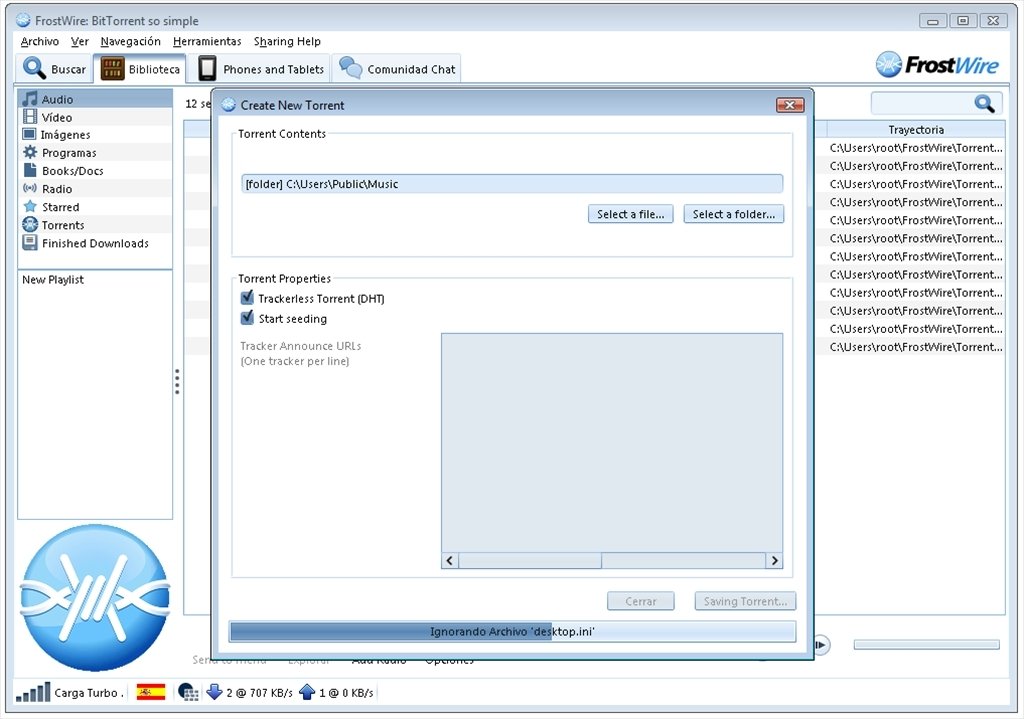Sort by the Trayectoria column header
This screenshot has width=1024, height=719.
[x=916, y=129]
